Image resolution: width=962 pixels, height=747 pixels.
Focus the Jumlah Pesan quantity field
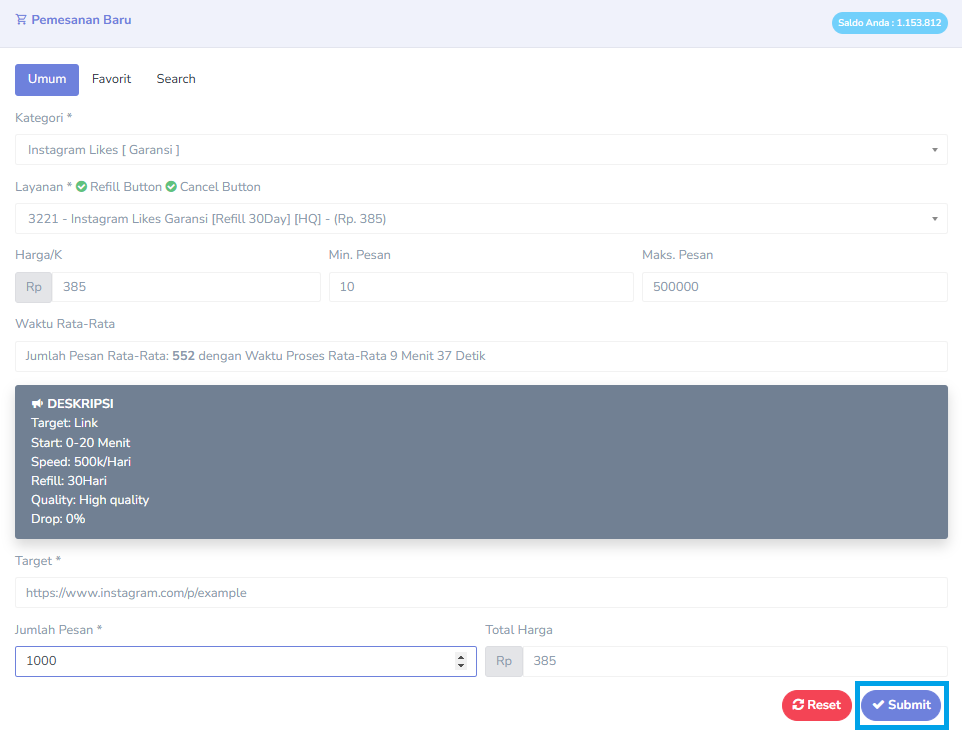pos(245,661)
